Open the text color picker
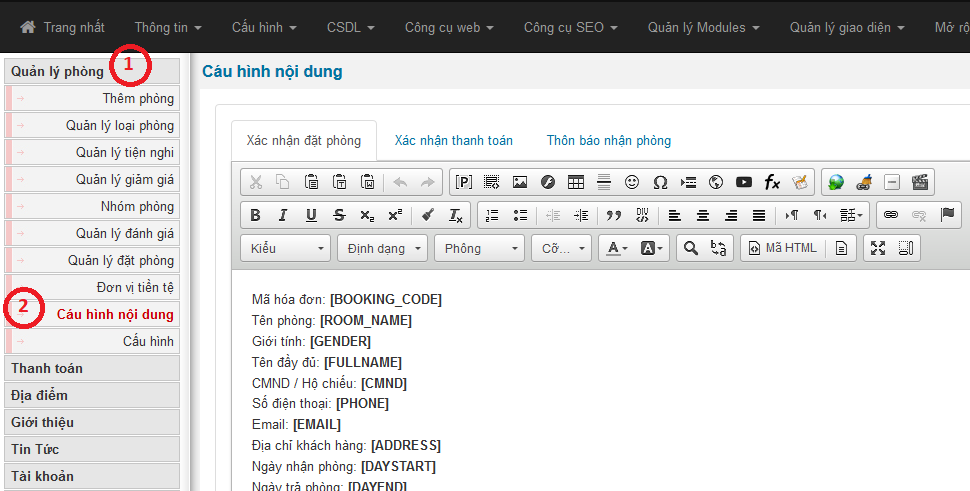The image size is (970, 491). tap(614, 248)
